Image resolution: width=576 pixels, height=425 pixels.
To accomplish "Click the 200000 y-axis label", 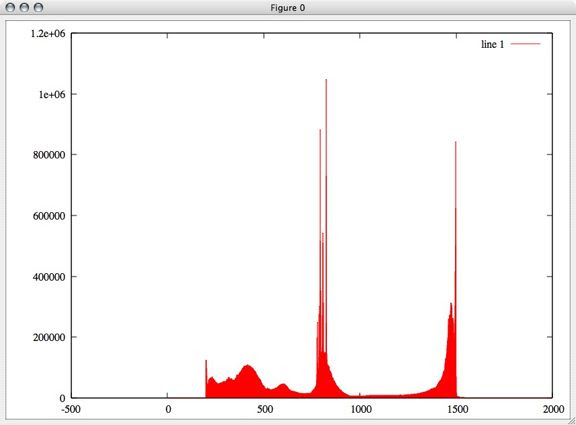I will click(49, 337).
